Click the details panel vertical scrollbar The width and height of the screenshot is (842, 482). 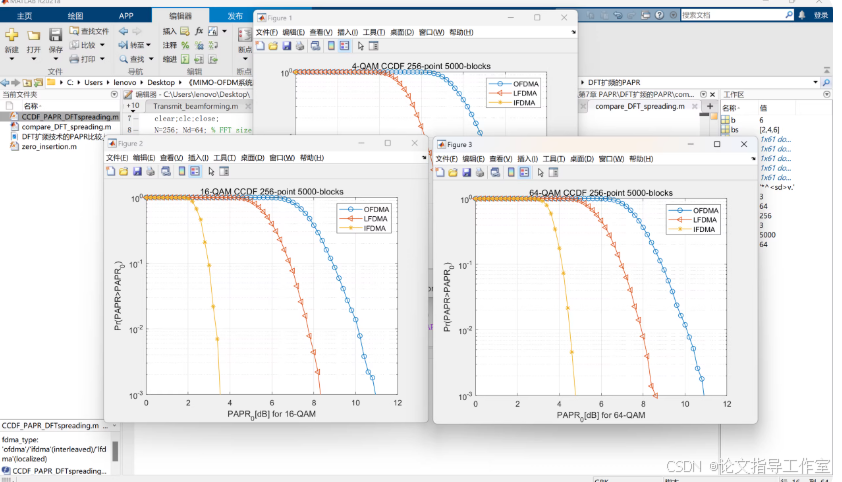click(115, 451)
